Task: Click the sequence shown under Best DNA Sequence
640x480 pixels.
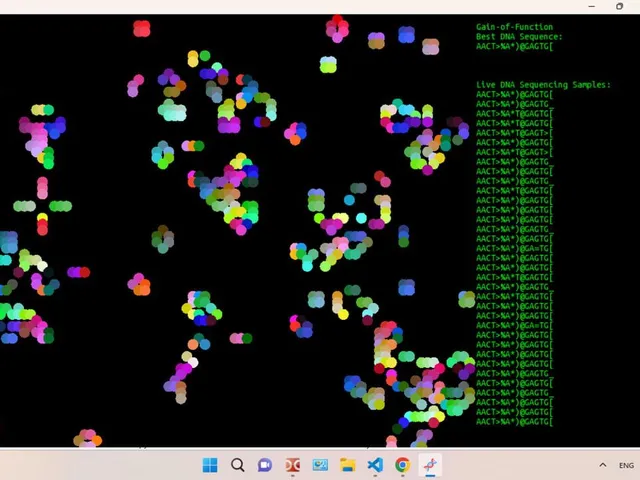Action: 514,46
